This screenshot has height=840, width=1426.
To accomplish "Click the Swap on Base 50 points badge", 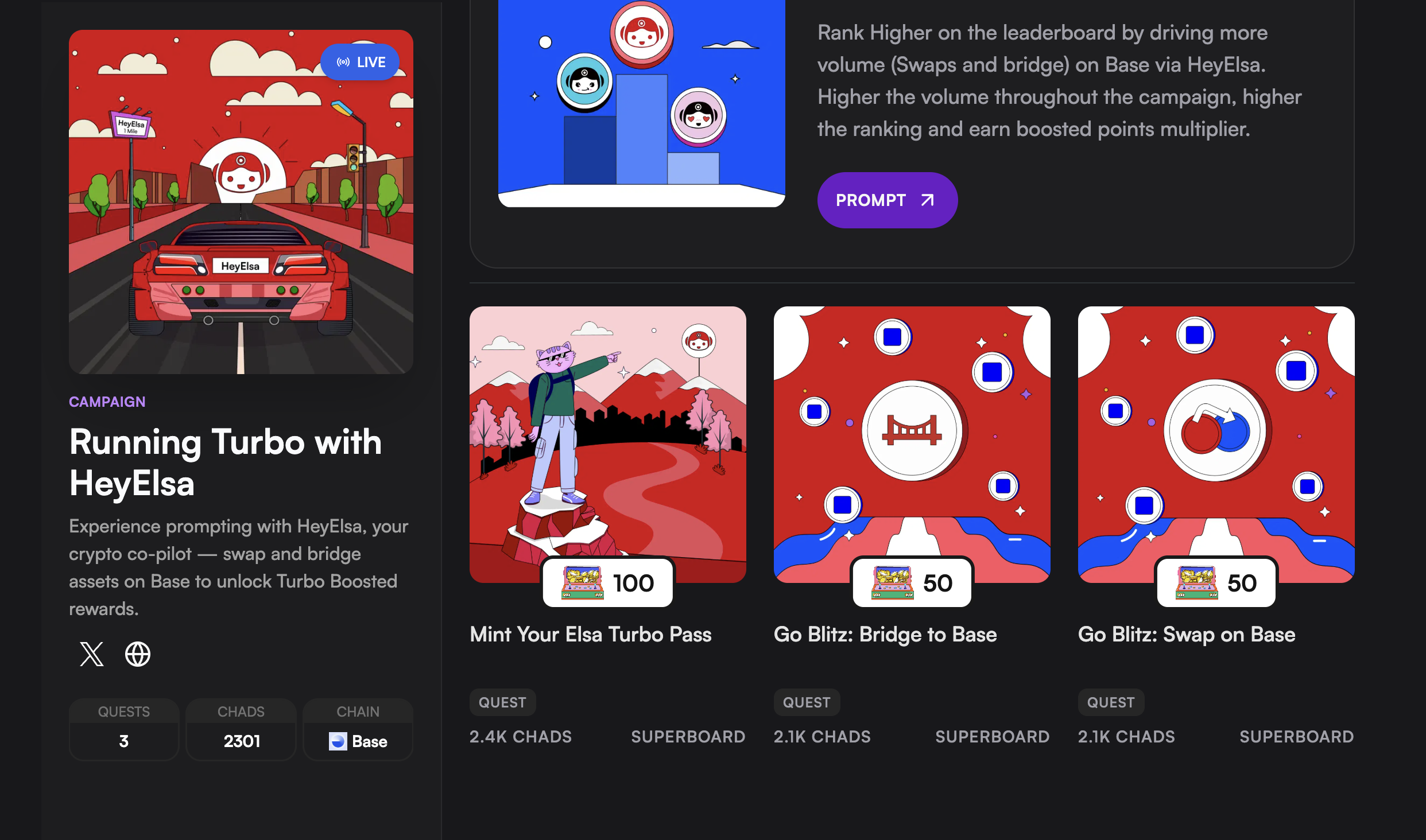I will [x=1216, y=583].
